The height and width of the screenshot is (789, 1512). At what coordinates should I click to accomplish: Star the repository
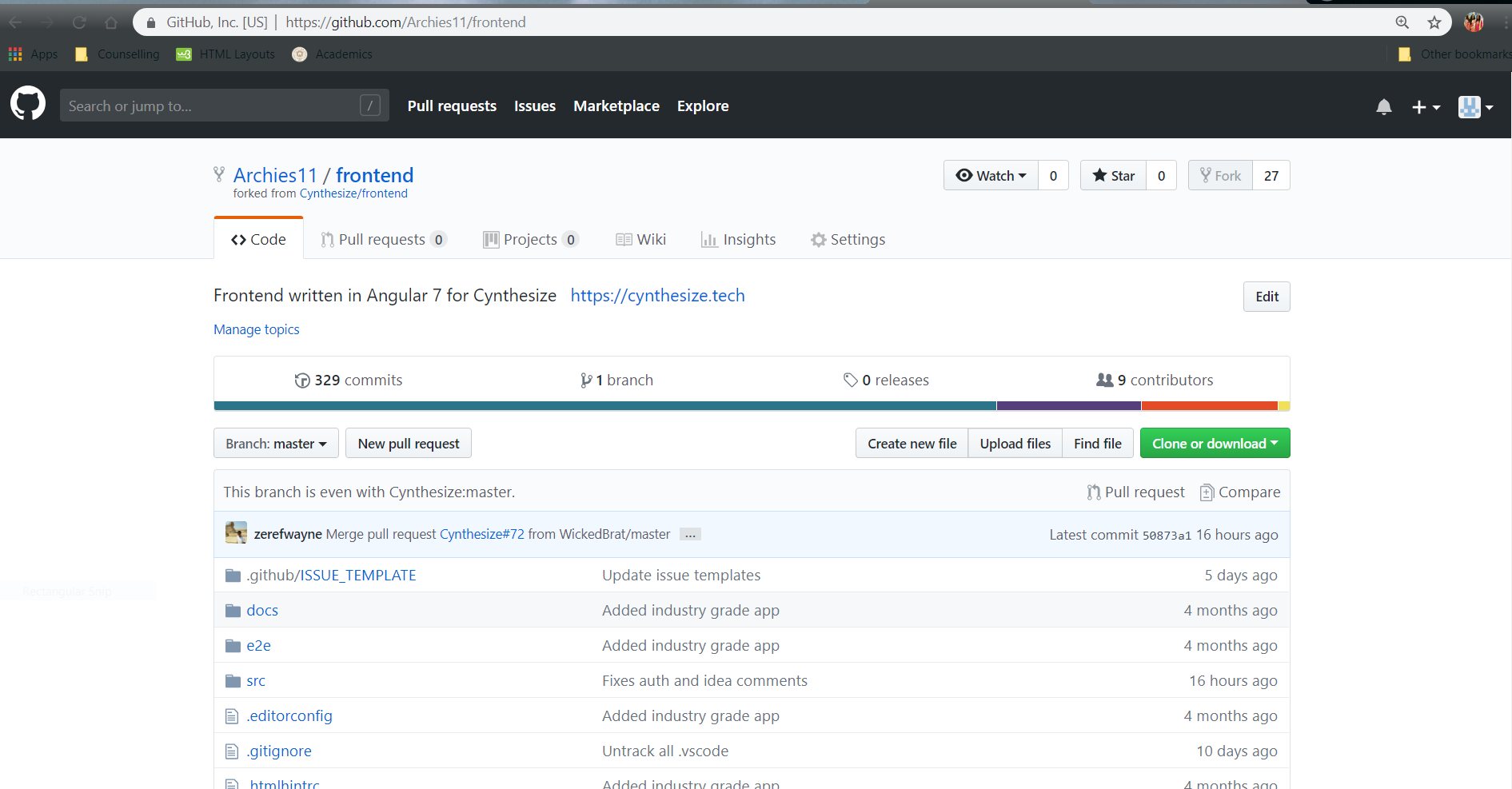pos(1113,175)
